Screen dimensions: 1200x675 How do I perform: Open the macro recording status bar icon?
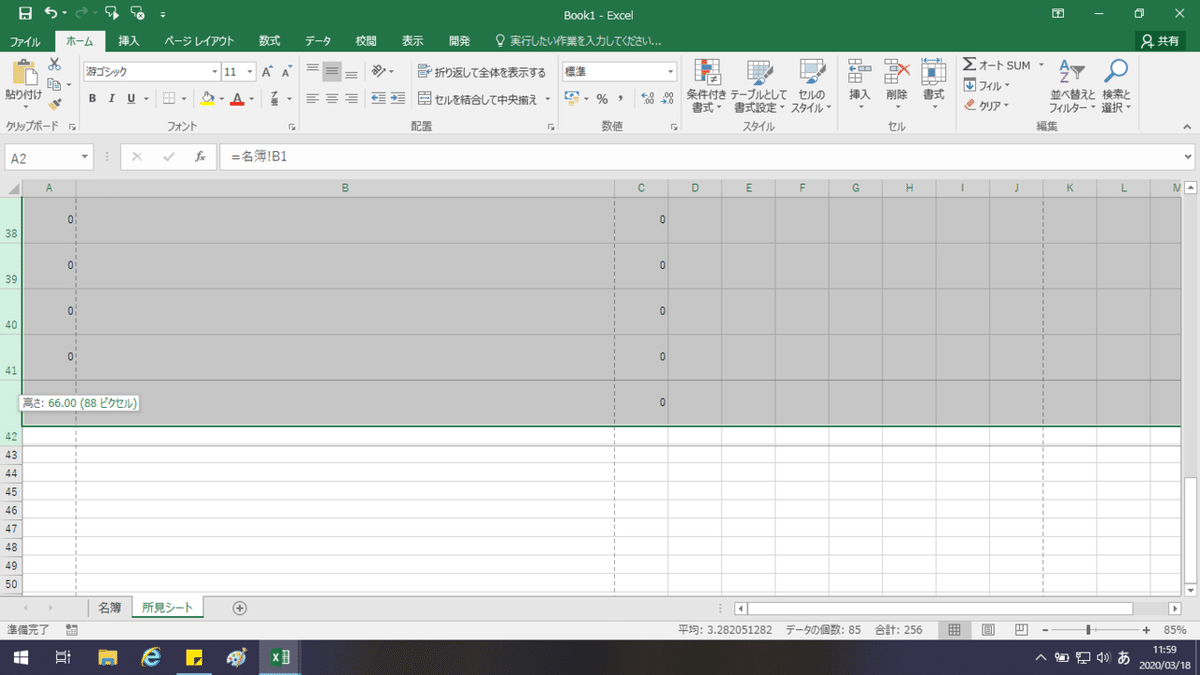tap(72, 630)
